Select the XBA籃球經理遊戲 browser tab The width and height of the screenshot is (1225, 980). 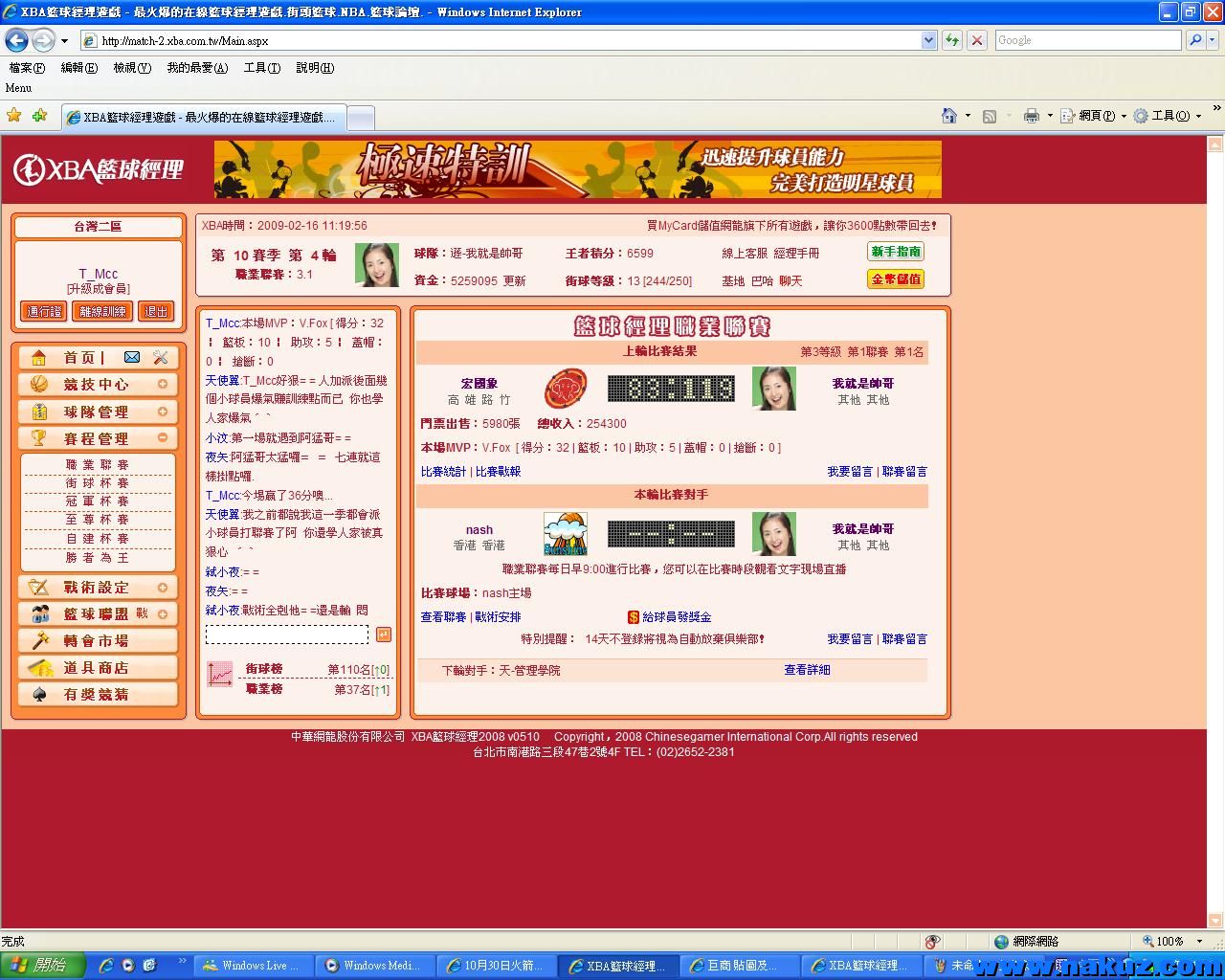(x=203, y=118)
